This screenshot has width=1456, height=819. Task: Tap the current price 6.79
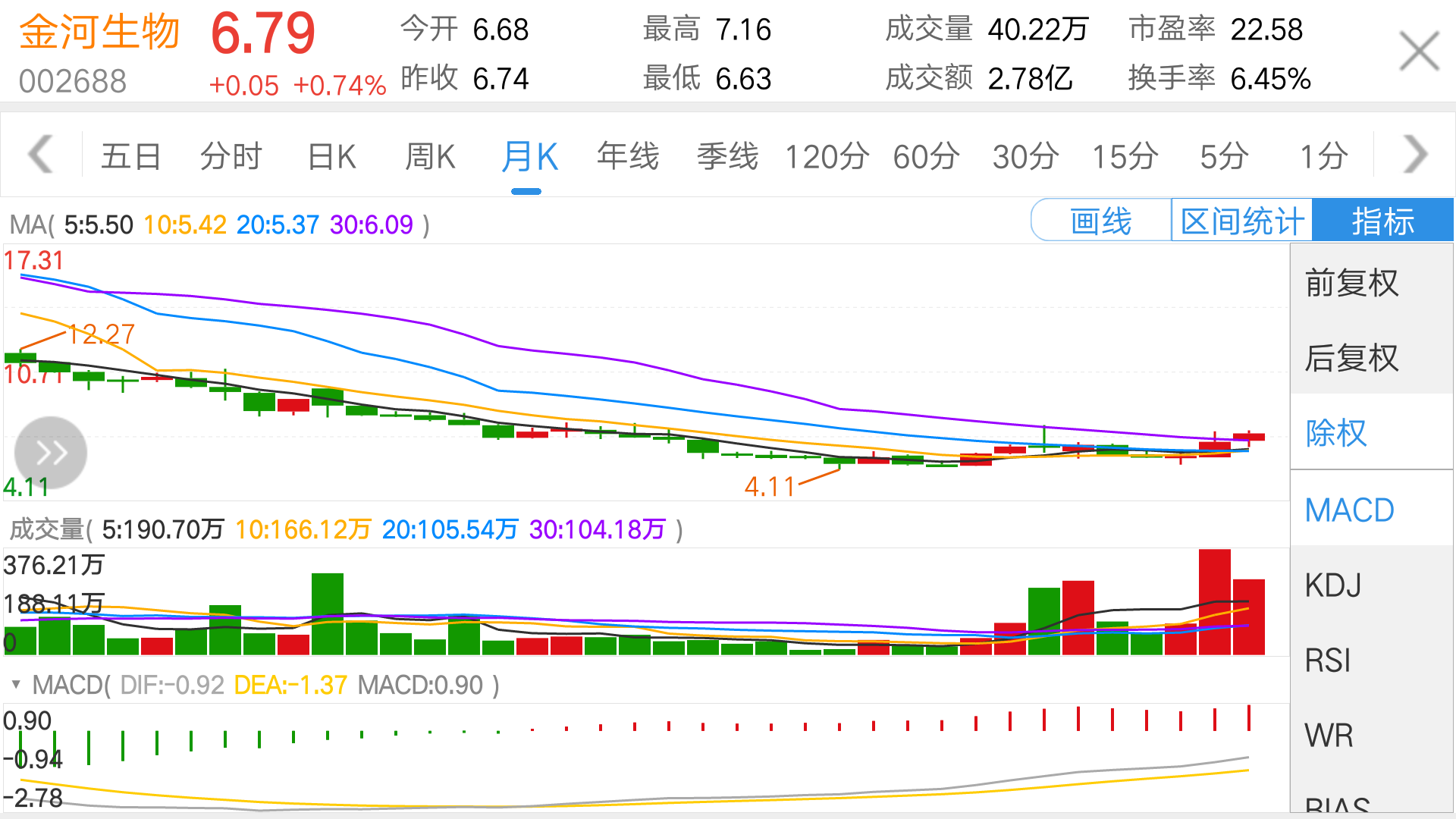[x=262, y=33]
